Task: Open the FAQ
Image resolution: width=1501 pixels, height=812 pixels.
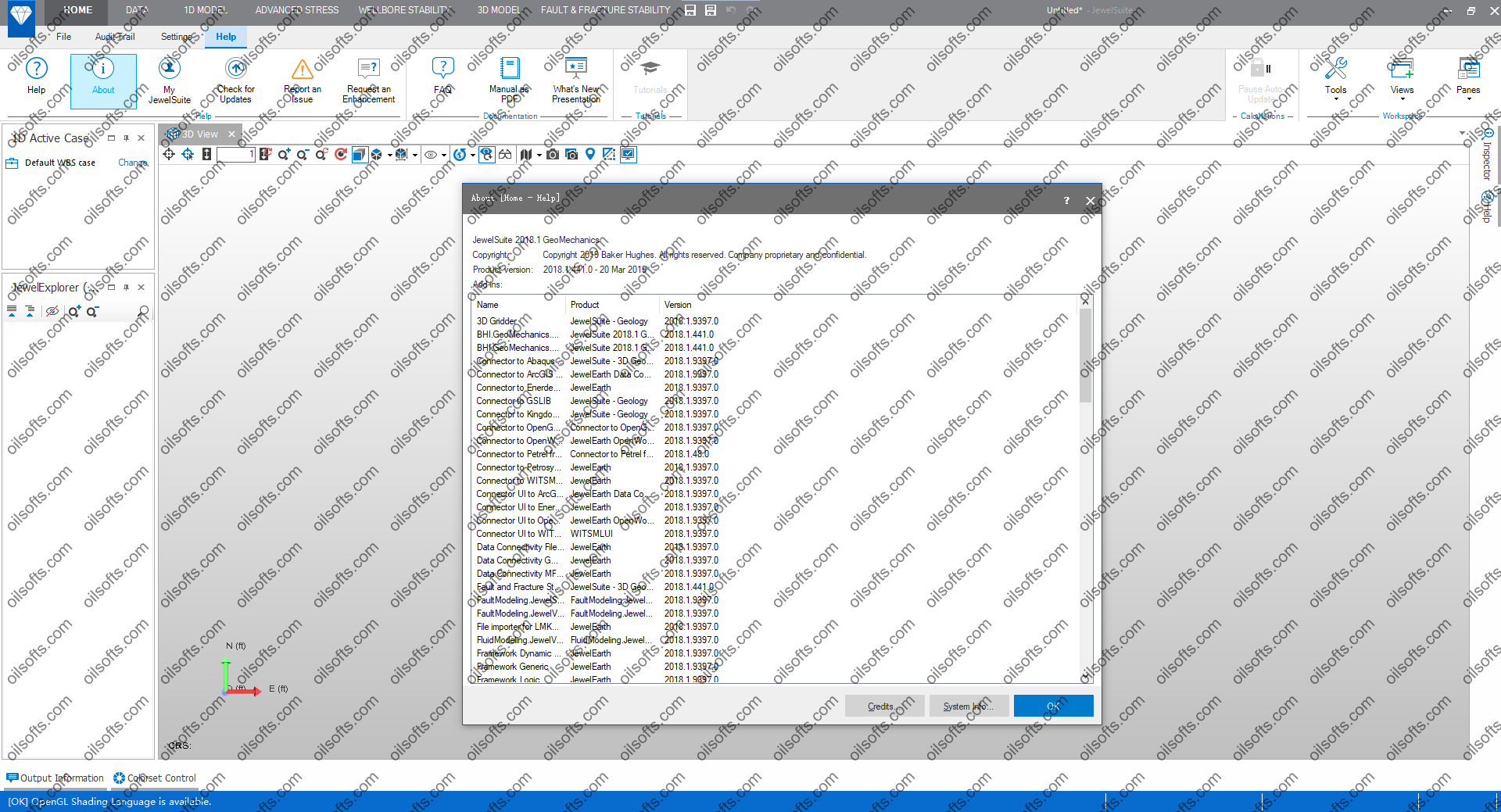Action: [x=443, y=77]
